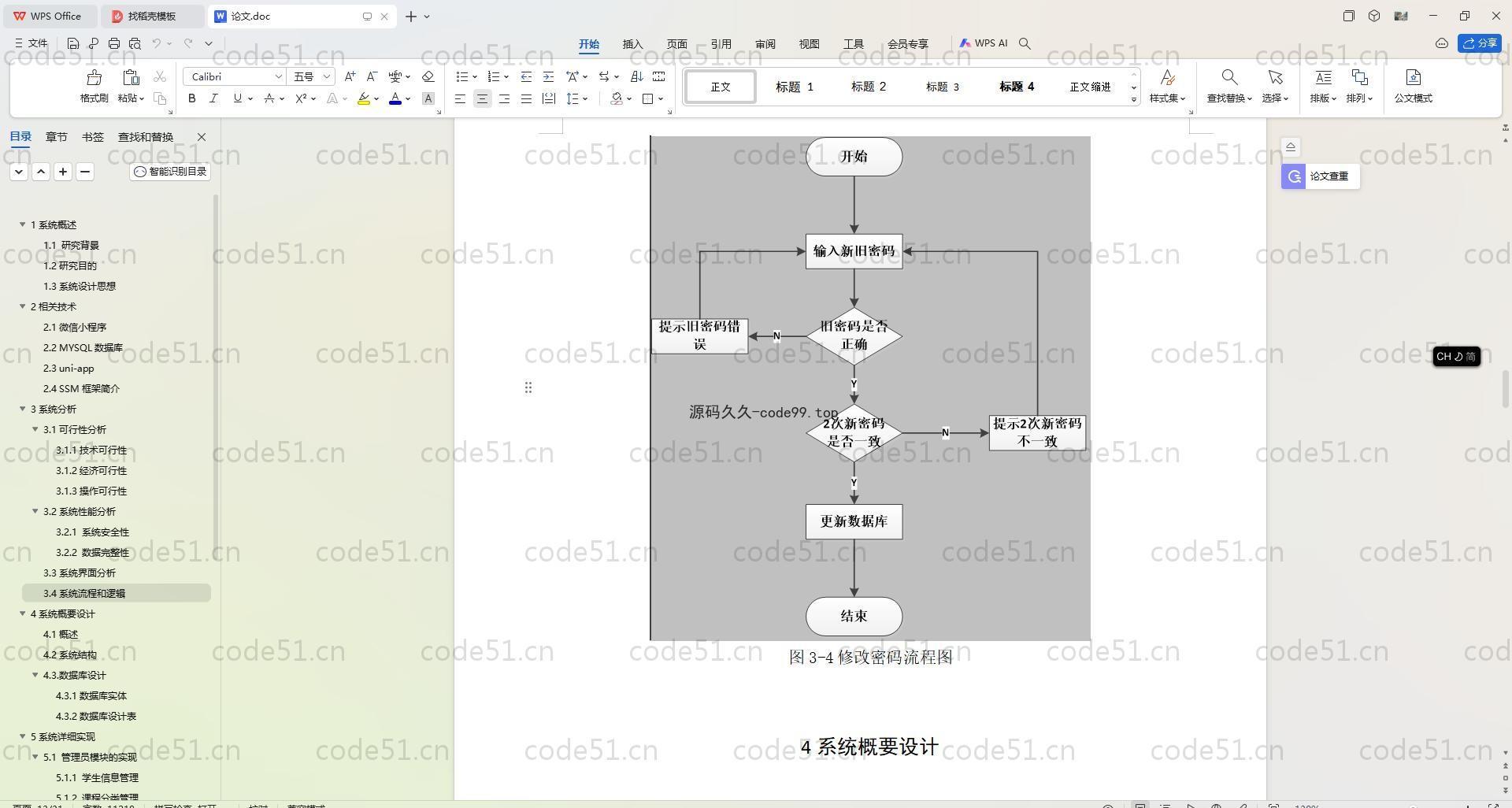Open 样式集 style set menu
The height and width of the screenshot is (808, 1512).
1167,86
